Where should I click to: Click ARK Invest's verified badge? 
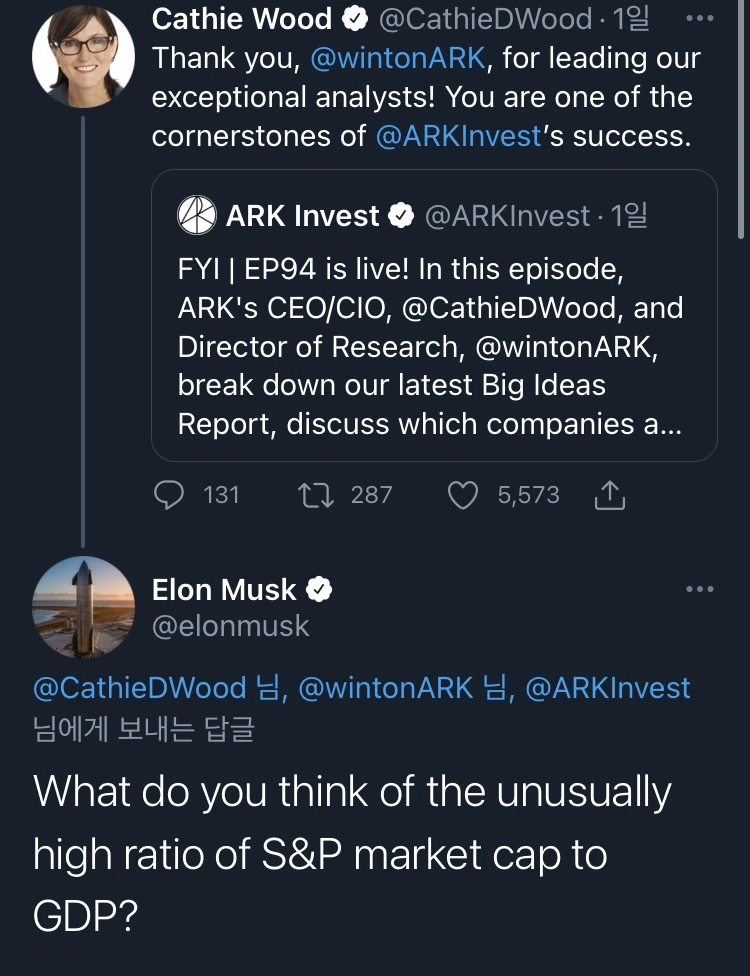pyautogui.click(x=401, y=216)
